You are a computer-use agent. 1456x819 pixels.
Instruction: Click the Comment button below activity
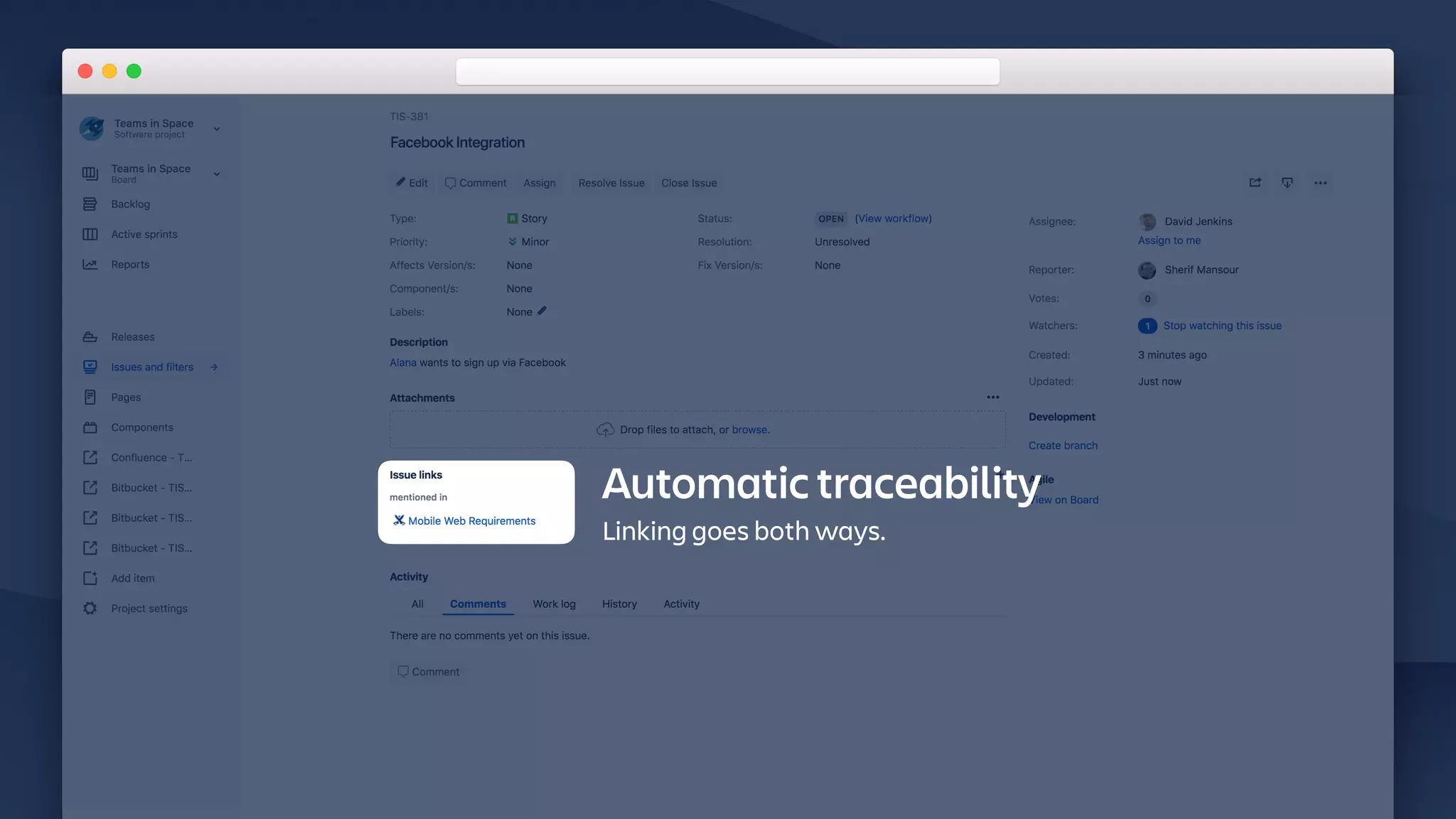point(429,672)
